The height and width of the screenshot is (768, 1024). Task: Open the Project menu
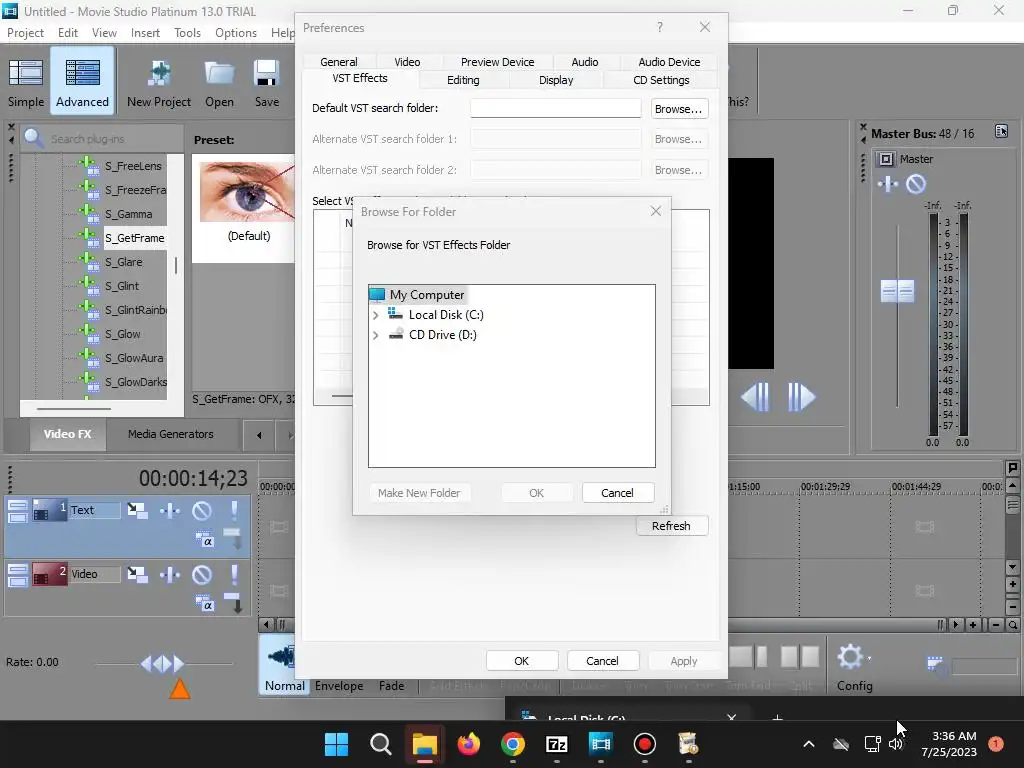tap(25, 33)
